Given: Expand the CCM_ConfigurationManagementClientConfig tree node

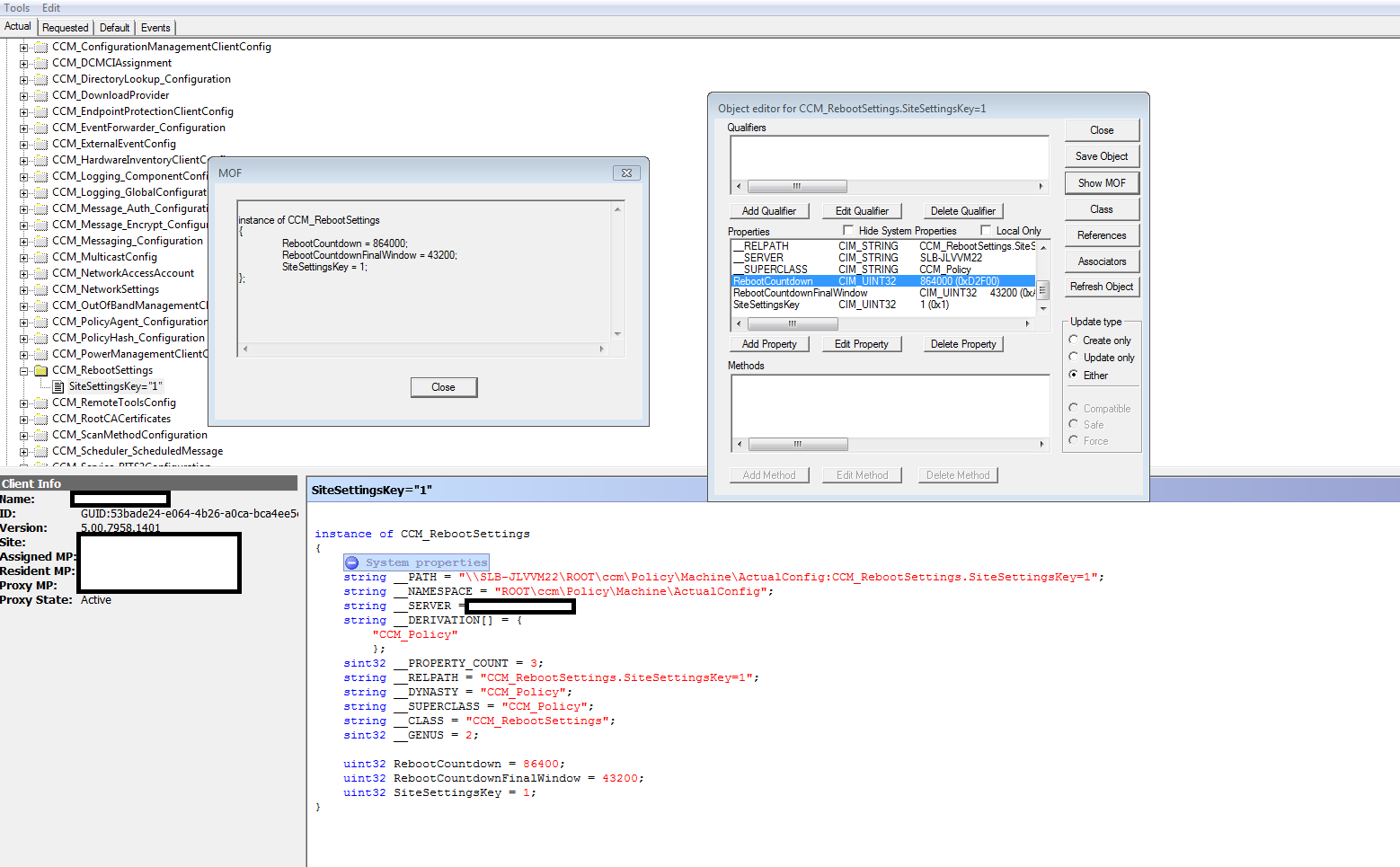Looking at the screenshot, I should 25,46.
